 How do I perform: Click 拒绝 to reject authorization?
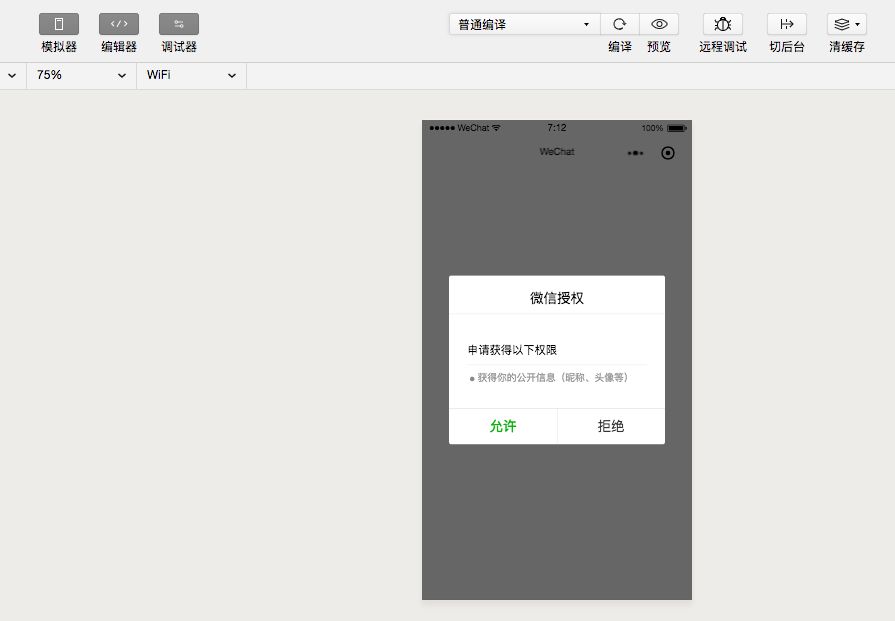611,426
